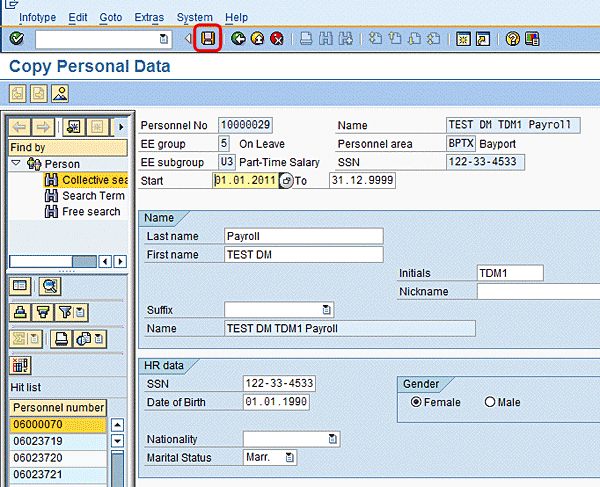Click the red Cancel icon
Image resolution: width=600 pixels, height=487 pixels.
point(276,39)
